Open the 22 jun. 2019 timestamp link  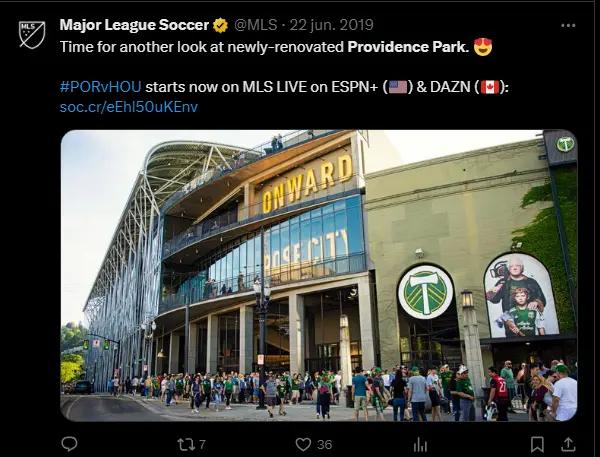[331, 25]
